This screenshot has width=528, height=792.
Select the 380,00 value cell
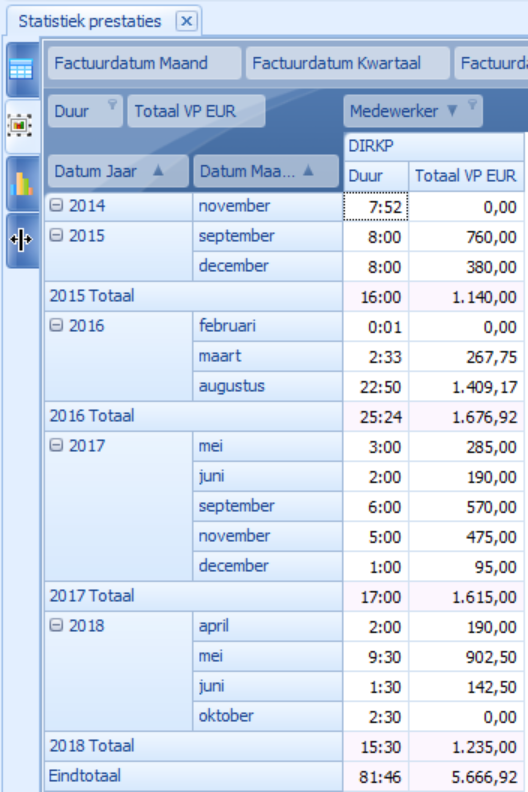(466, 267)
